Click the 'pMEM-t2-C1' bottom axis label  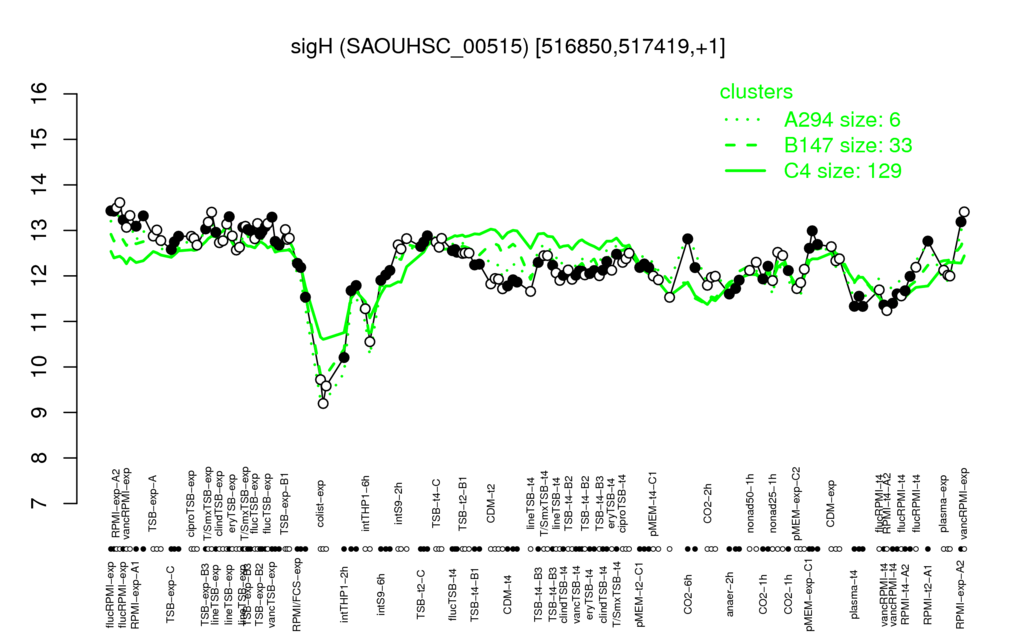638,592
